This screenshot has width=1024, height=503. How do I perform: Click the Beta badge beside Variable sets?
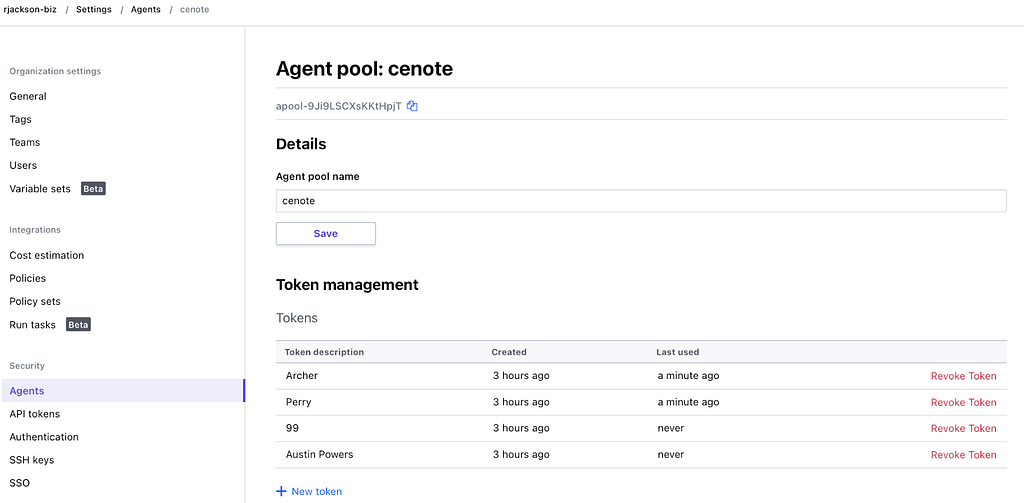pyautogui.click(x=93, y=189)
